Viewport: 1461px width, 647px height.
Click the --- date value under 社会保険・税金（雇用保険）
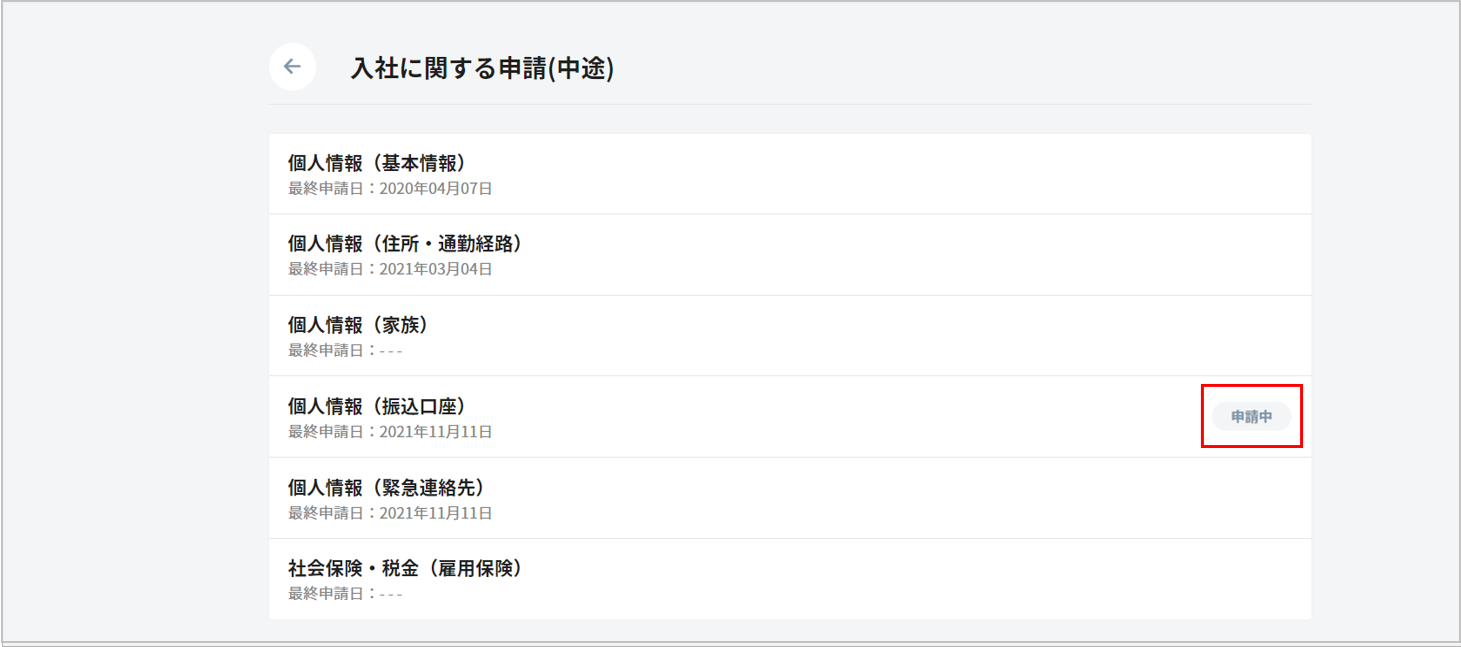coord(391,594)
